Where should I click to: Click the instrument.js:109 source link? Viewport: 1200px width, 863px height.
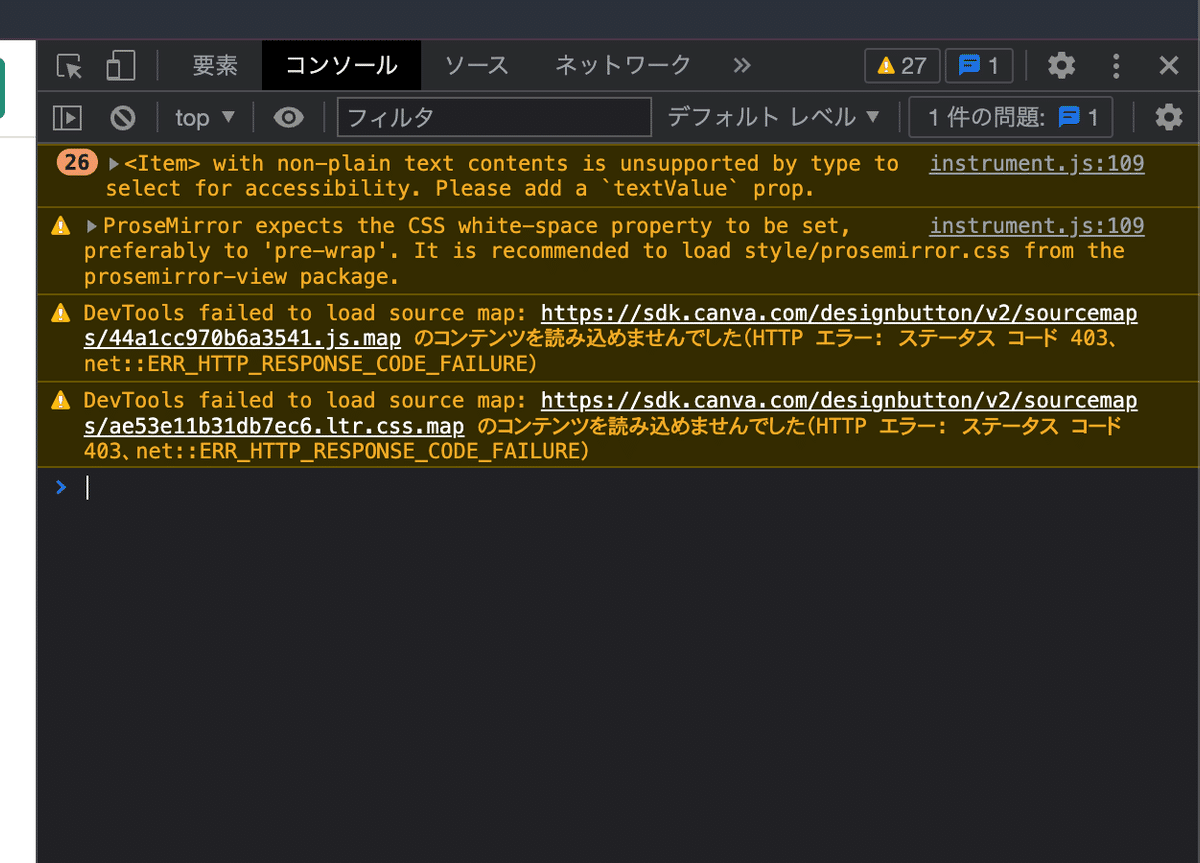pos(1036,163)
